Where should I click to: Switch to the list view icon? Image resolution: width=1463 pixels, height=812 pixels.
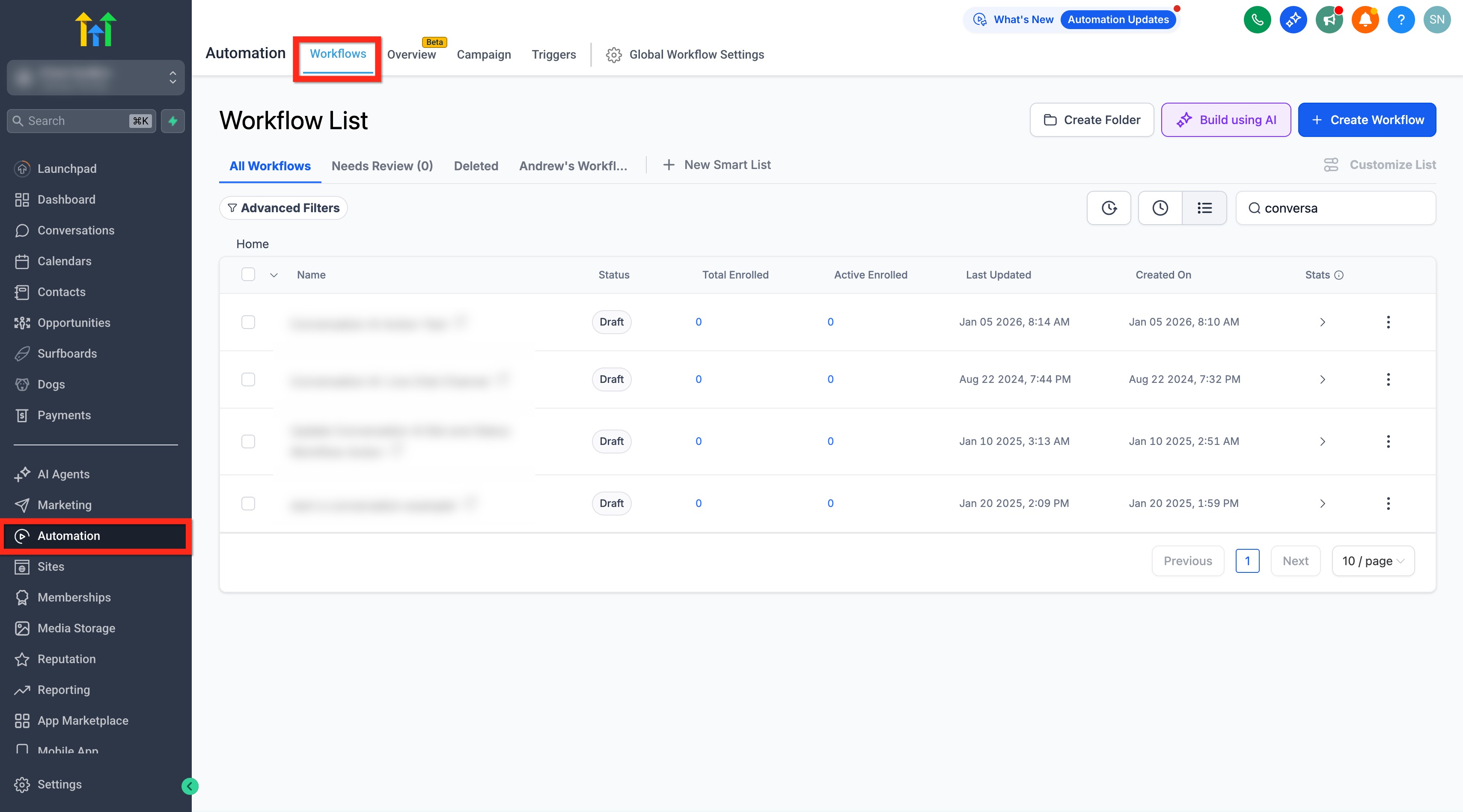coord(1204,208)
